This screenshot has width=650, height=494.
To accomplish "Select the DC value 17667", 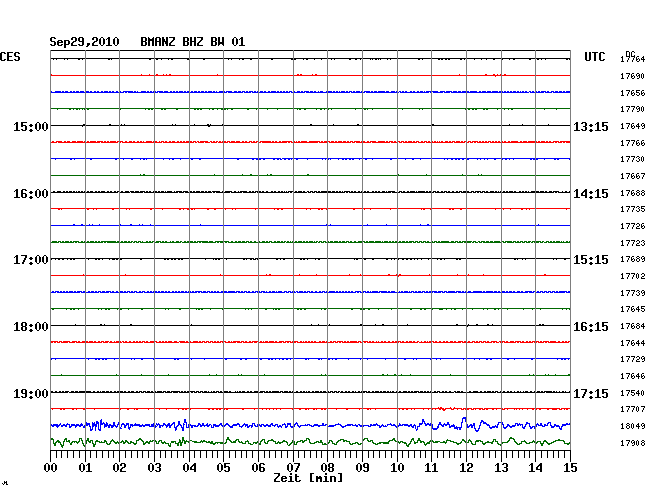I will point(633,176).
